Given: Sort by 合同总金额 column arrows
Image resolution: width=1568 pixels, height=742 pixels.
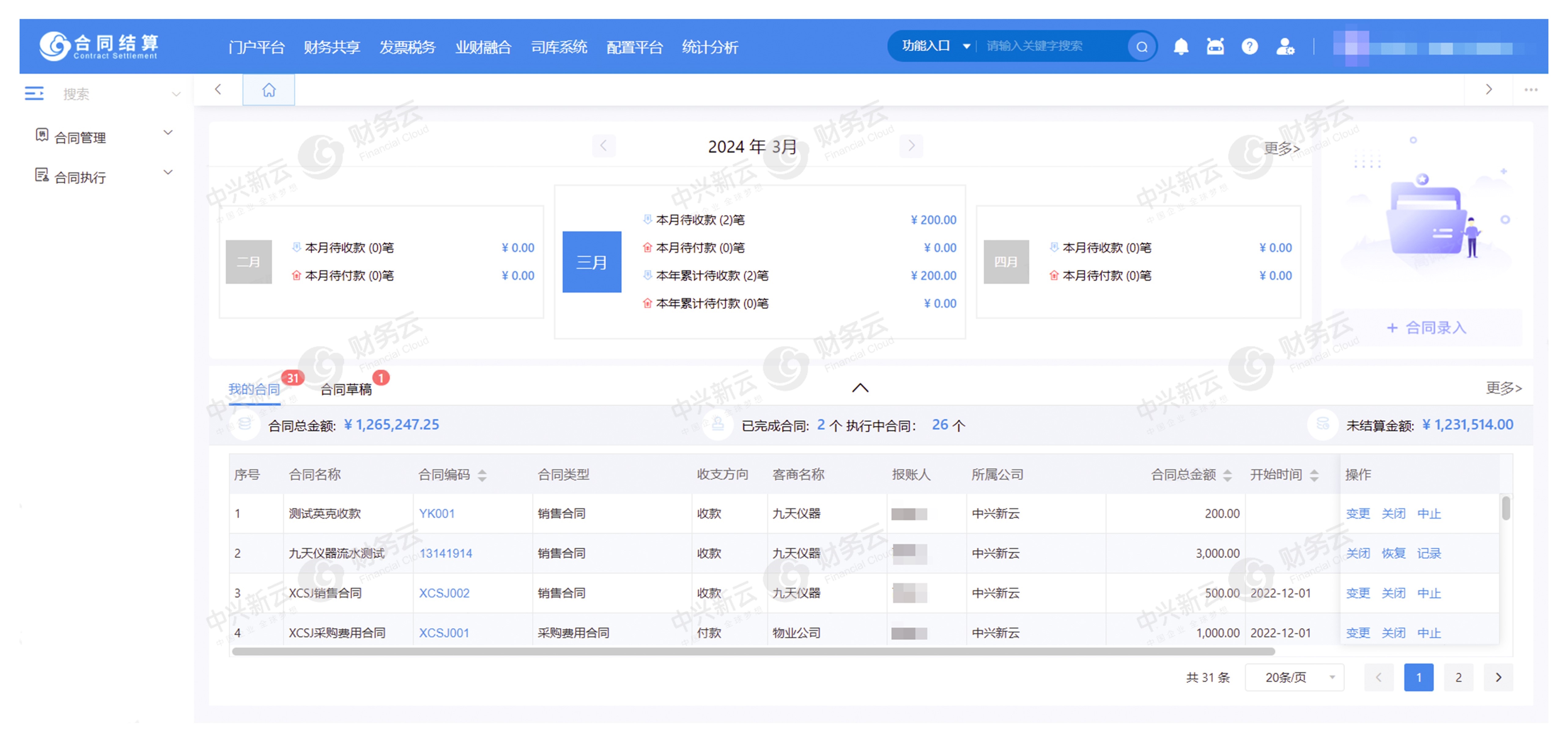Looking at the screenshot, I should click(1227, 475).
